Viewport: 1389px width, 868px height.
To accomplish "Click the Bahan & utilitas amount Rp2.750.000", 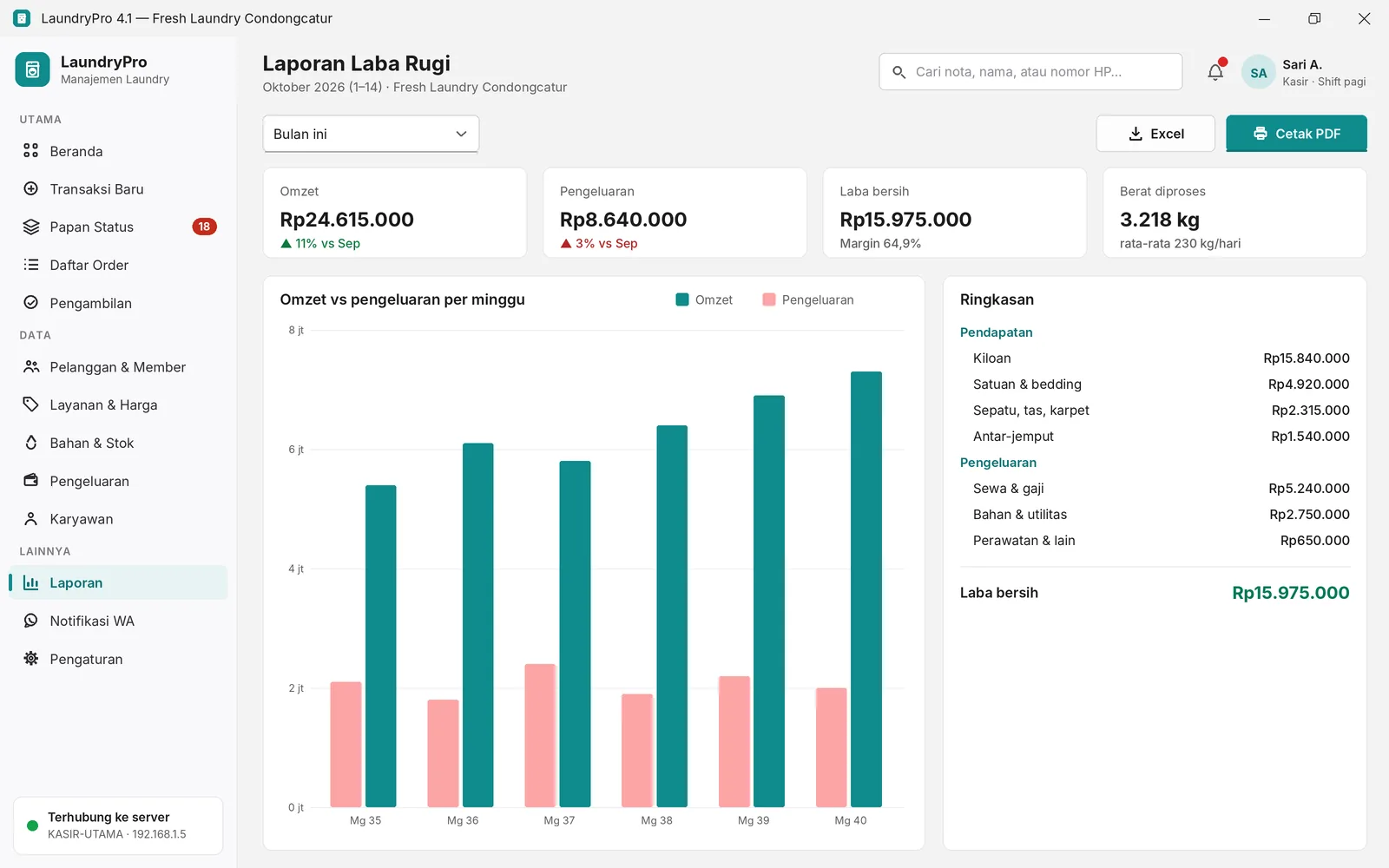I will click(1309, 515).
